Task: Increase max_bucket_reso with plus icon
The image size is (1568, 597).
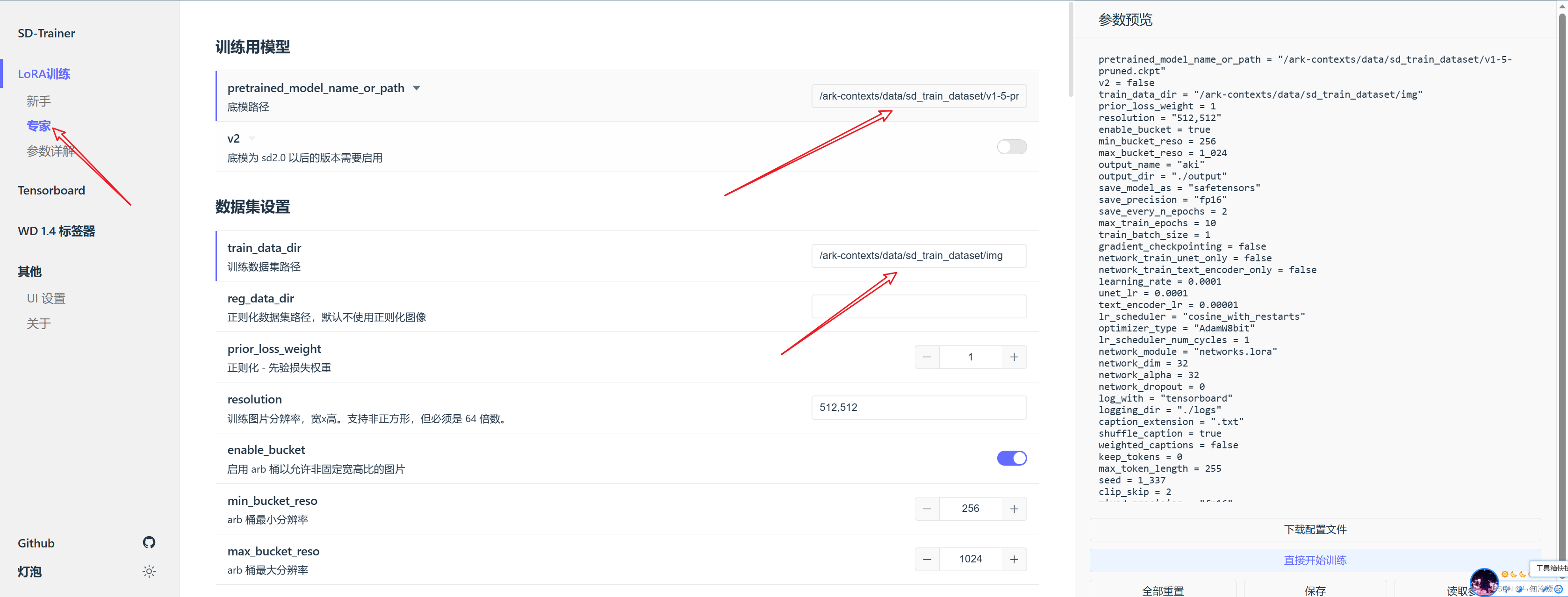Action: click(1014, 559)
